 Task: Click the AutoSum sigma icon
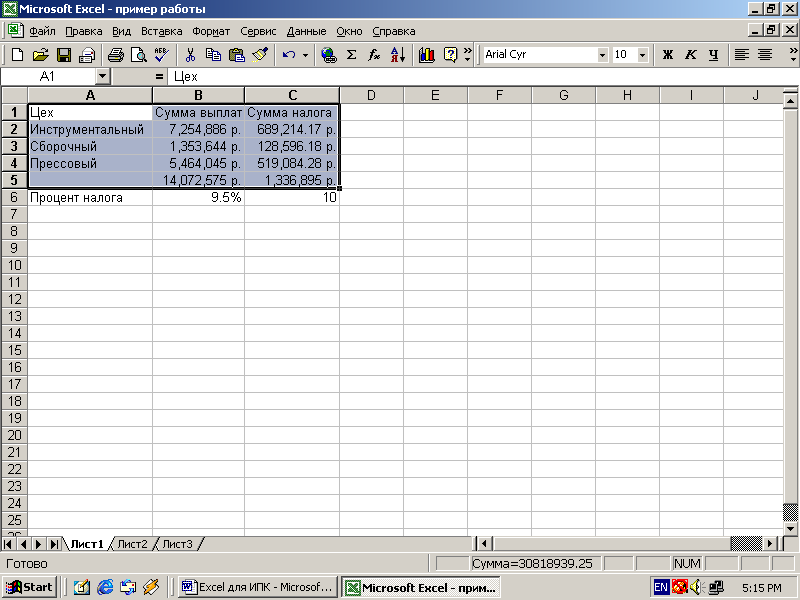point(352,55)
